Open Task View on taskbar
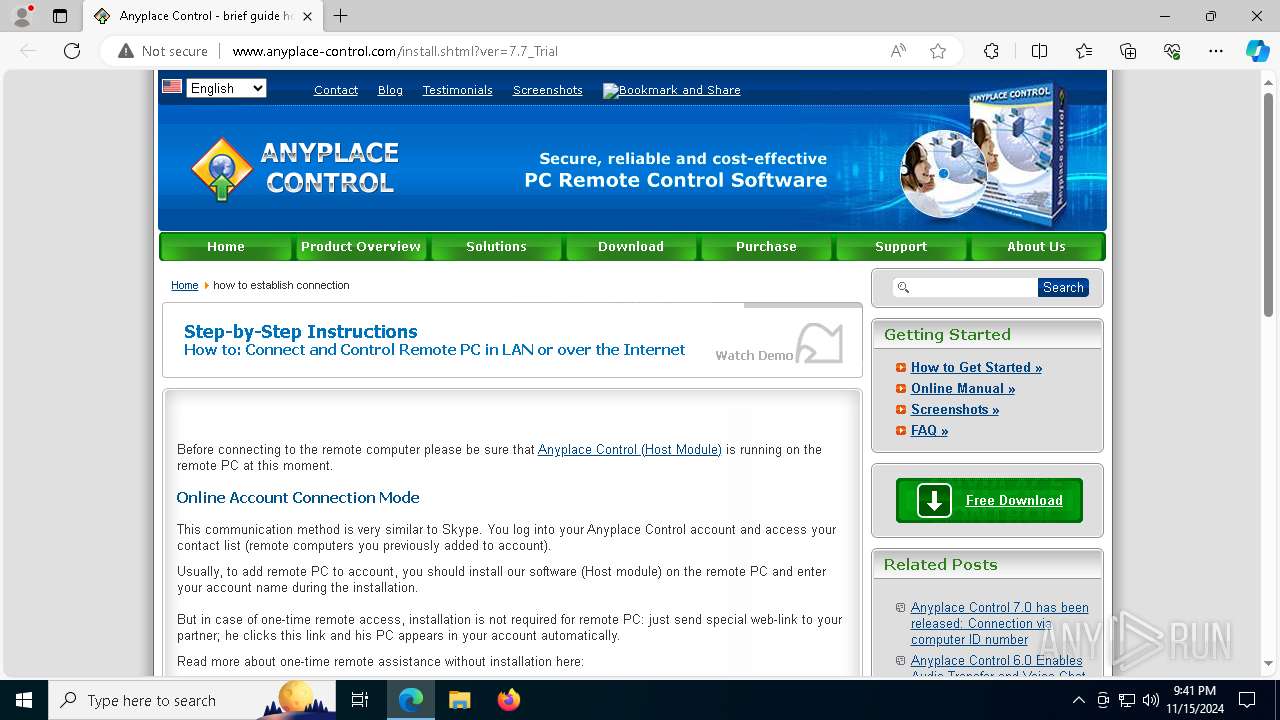Viewport: 1280px width, 720px height. coord(360,700)
